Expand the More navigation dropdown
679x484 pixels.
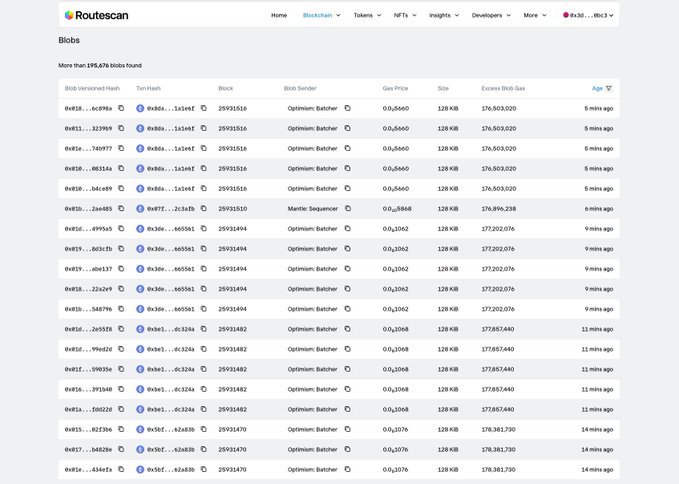pyautogui.click(x=535, y=15)
